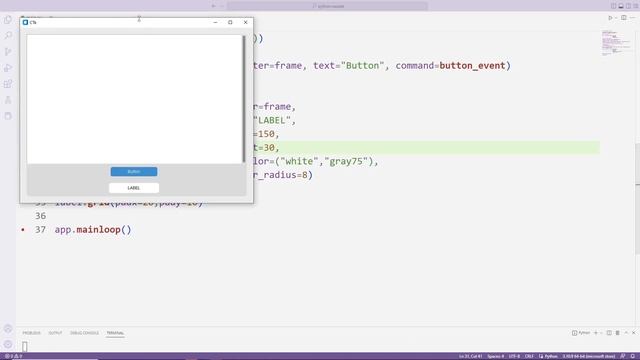Screen dimensions: 640x360
Task: Switch to the Output tab
Action: pos(55,333)
